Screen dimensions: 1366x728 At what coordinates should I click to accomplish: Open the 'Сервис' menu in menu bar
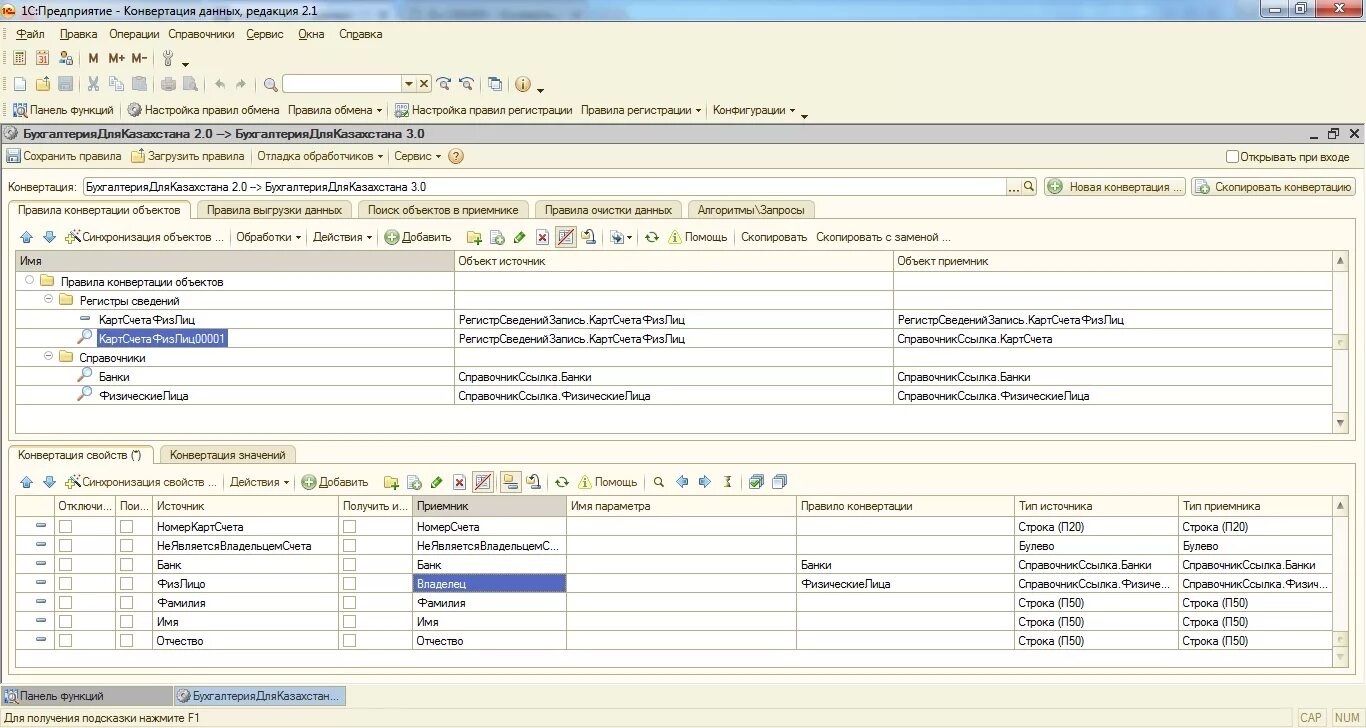point(265,34)
